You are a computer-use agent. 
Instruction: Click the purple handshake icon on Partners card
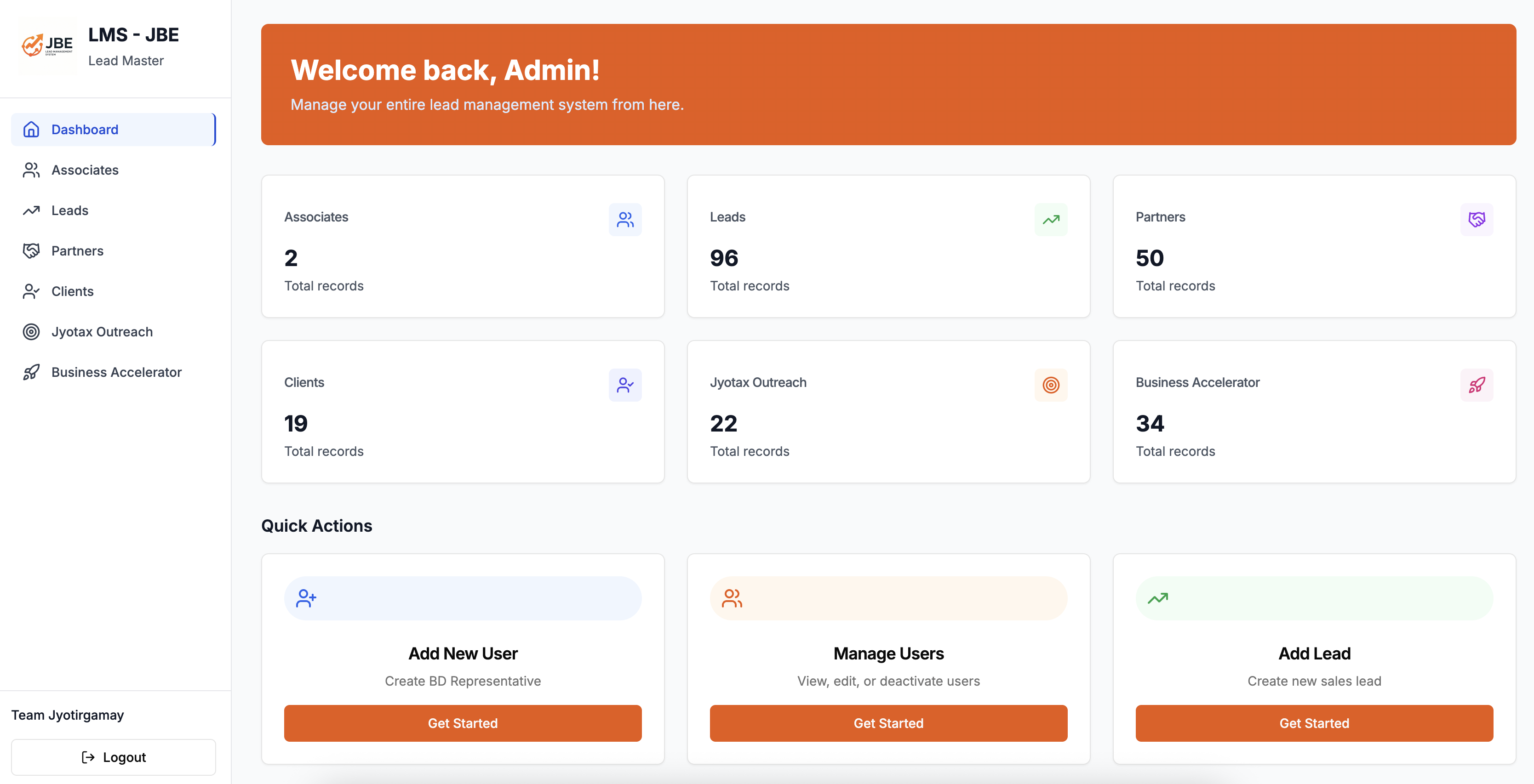point(1476,220)
